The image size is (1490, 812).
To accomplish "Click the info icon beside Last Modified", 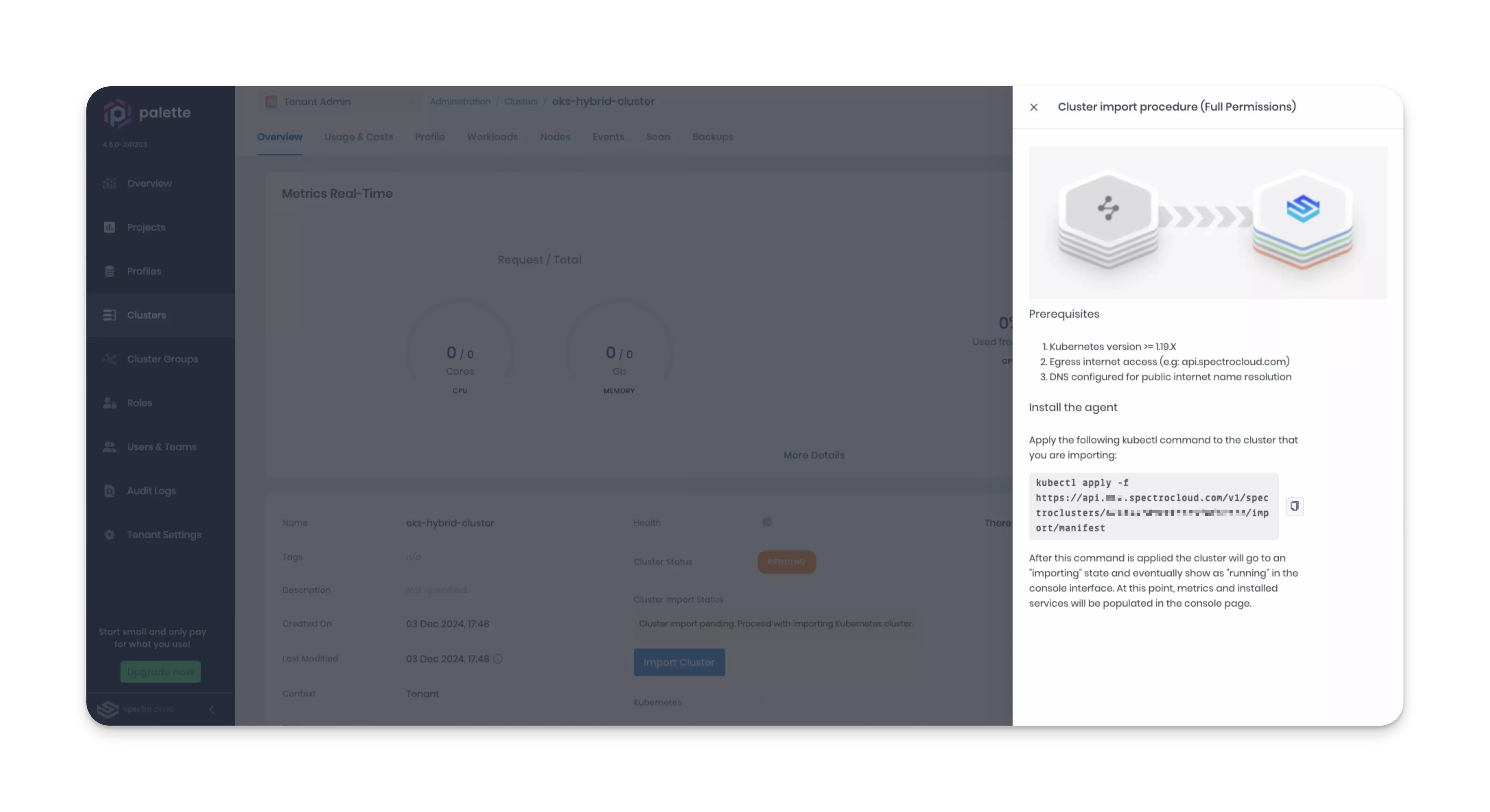I will tap(499, 659).
